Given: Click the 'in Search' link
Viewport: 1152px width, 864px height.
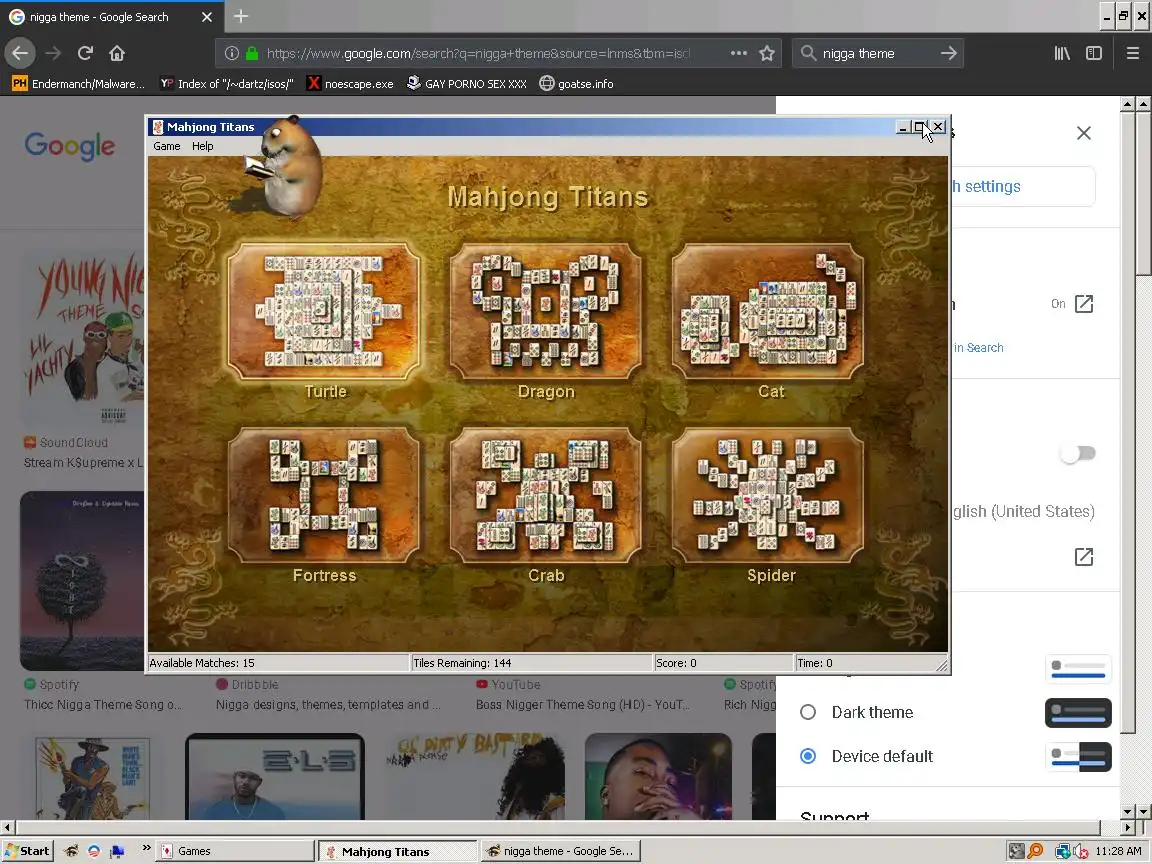Looking at the screenshot, I should click(x=979, y=348).
